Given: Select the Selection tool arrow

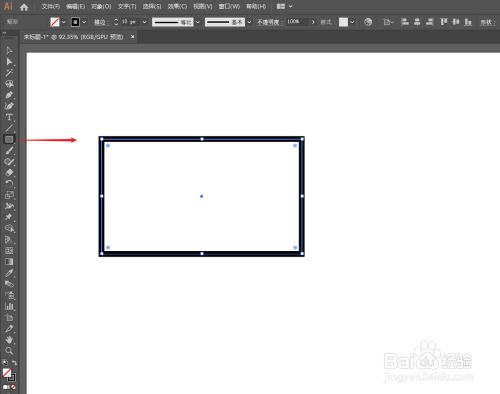Looking at the screenshot, I should click(x=9, y=51).
